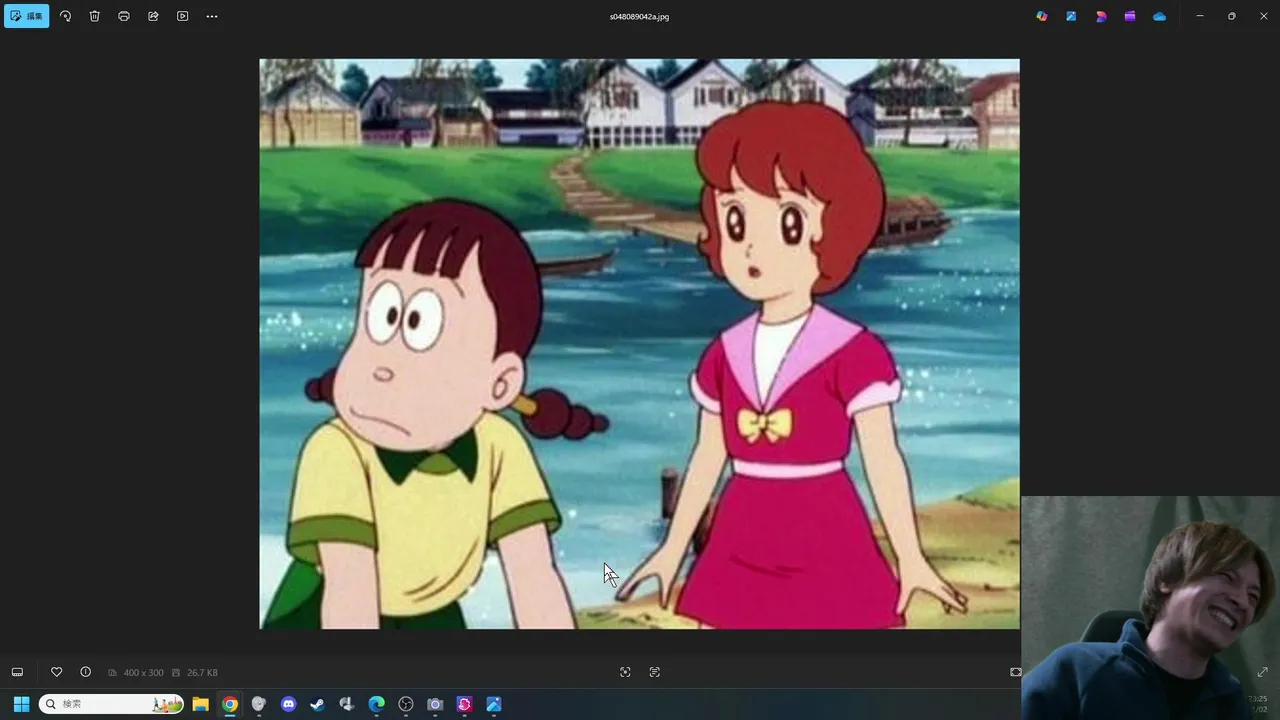1280x720 pixels.
Task: Delete the photo using trash icon
Action: pos(94,16)
